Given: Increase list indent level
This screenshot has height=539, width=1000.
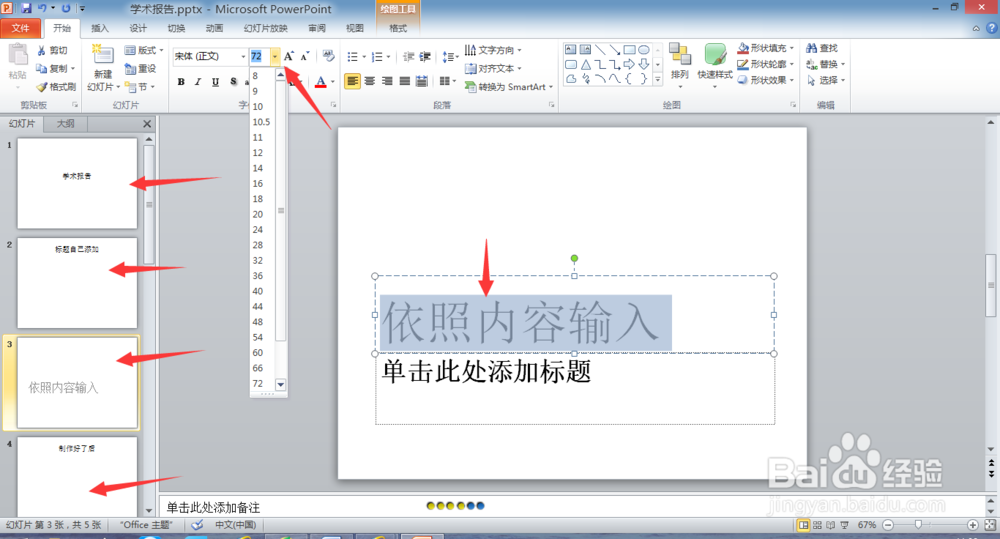Looking at the screenshot, I should pos(425,57).
